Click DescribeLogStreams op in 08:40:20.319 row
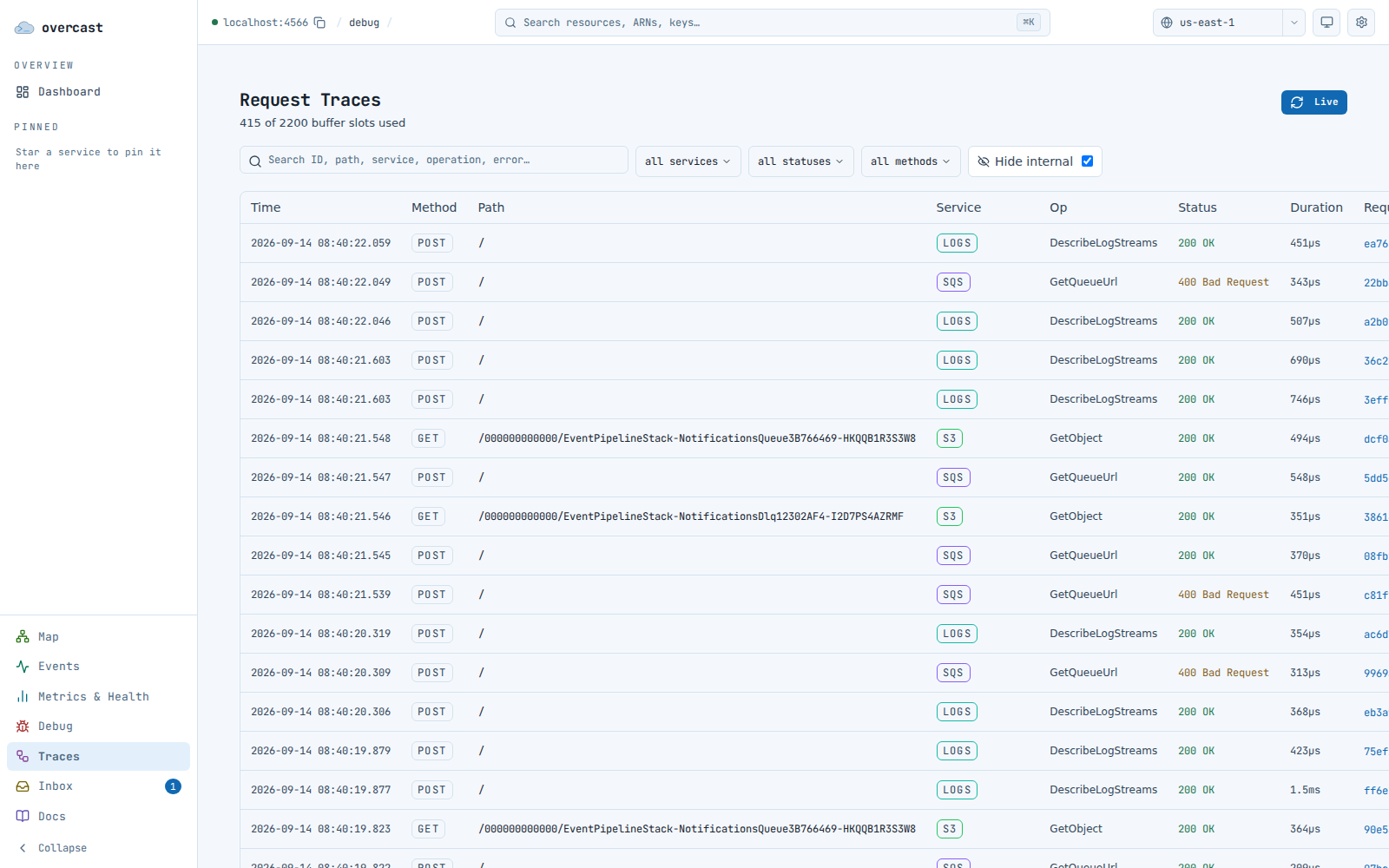The image size is (1389, 868). [x=1103, y=634]
